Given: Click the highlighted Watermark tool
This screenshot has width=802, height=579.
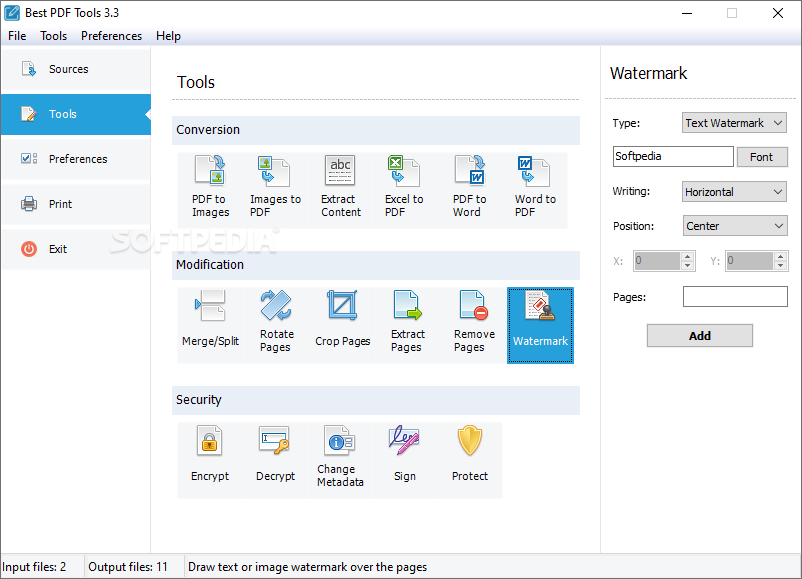Looking at the screenshot, I should [x=540, y=325].
